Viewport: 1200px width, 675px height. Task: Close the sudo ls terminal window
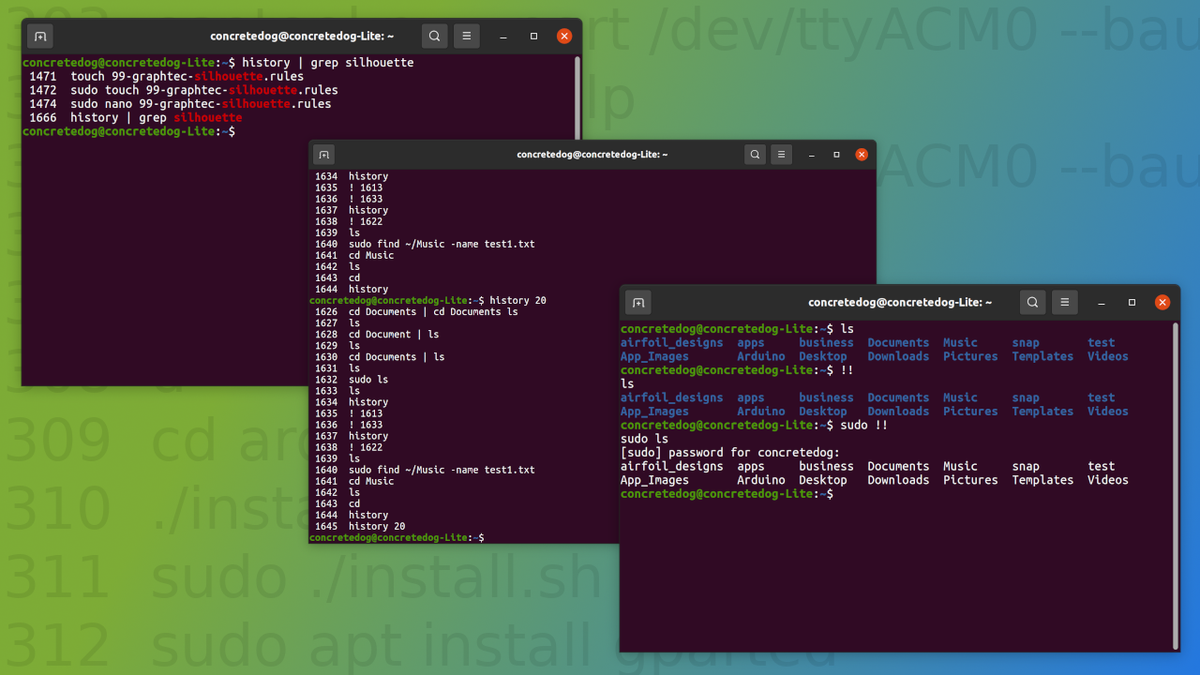1162,302
